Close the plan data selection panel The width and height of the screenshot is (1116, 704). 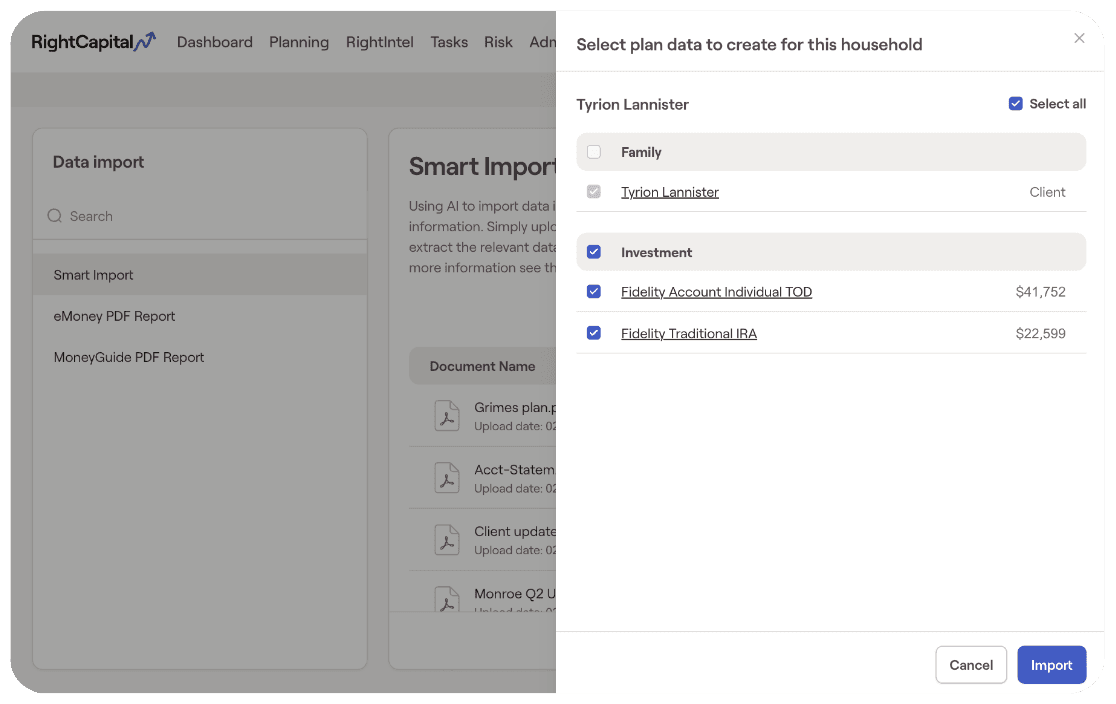tap(1079, 38)
